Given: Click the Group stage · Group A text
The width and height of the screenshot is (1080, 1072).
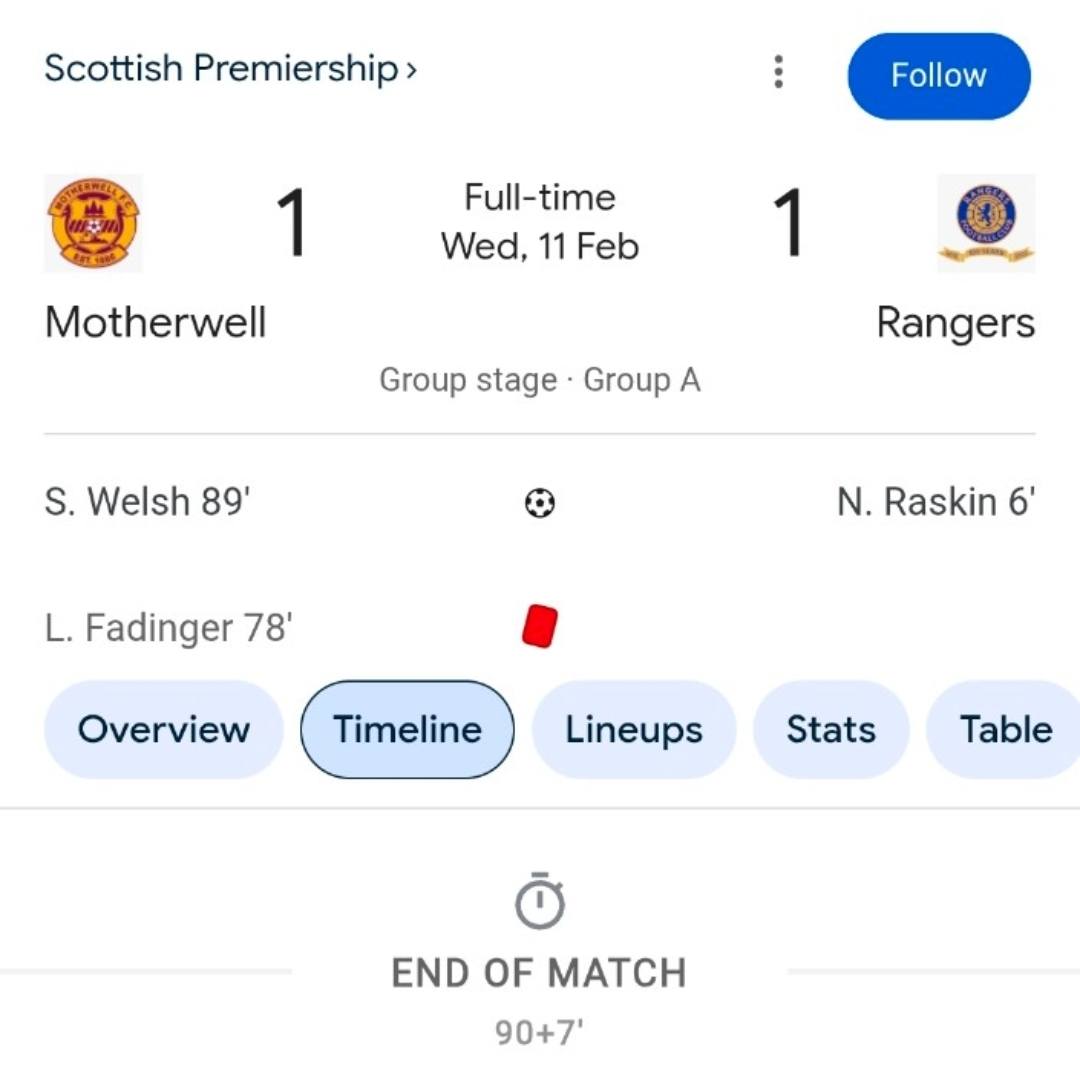Looking at the screenshot, I should pos(540,380).
